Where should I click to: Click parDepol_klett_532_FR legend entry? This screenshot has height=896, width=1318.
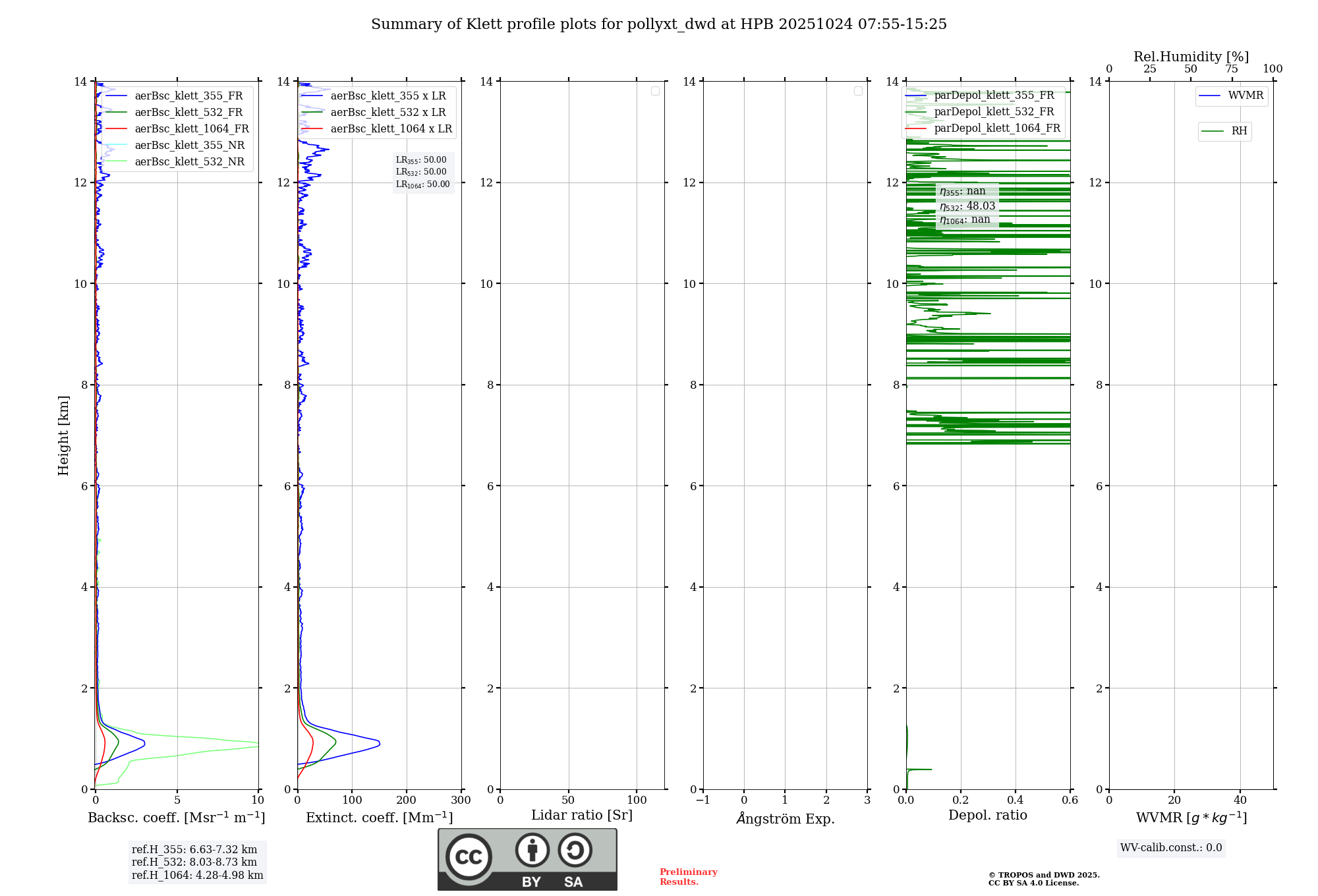click(x=994, y=112)
